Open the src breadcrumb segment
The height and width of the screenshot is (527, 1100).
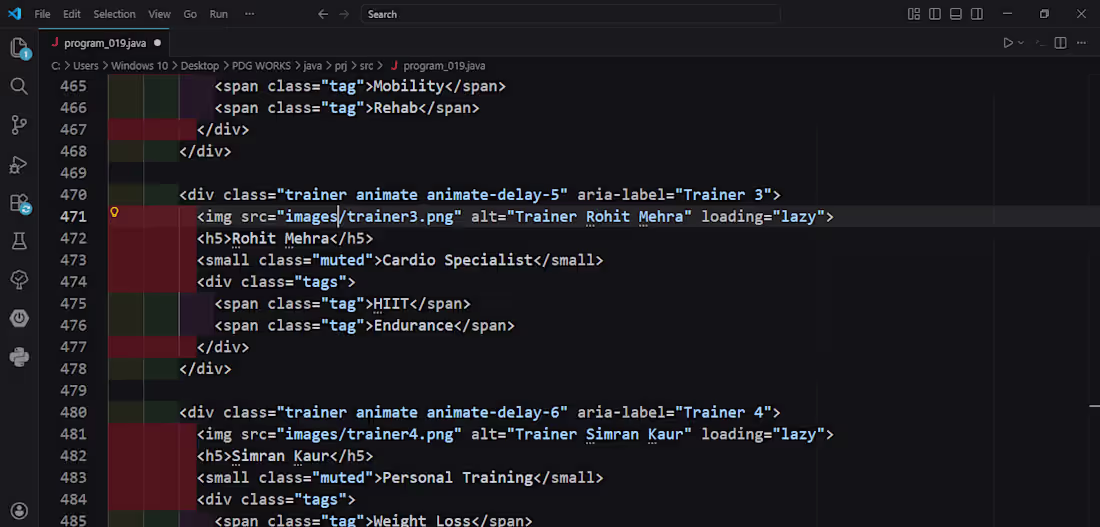pos(366,65)
